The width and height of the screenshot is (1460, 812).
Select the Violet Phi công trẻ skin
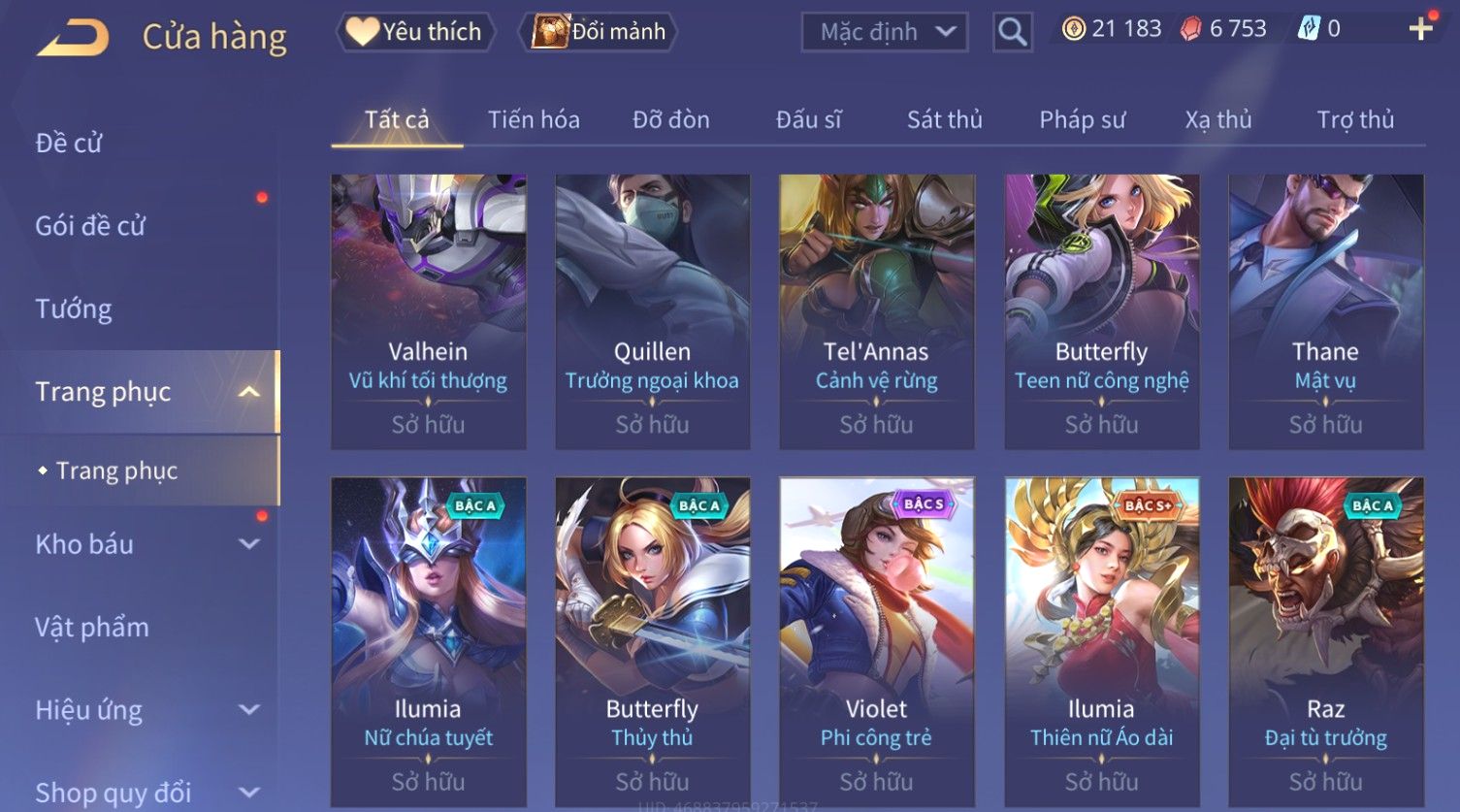pos(876,641)
